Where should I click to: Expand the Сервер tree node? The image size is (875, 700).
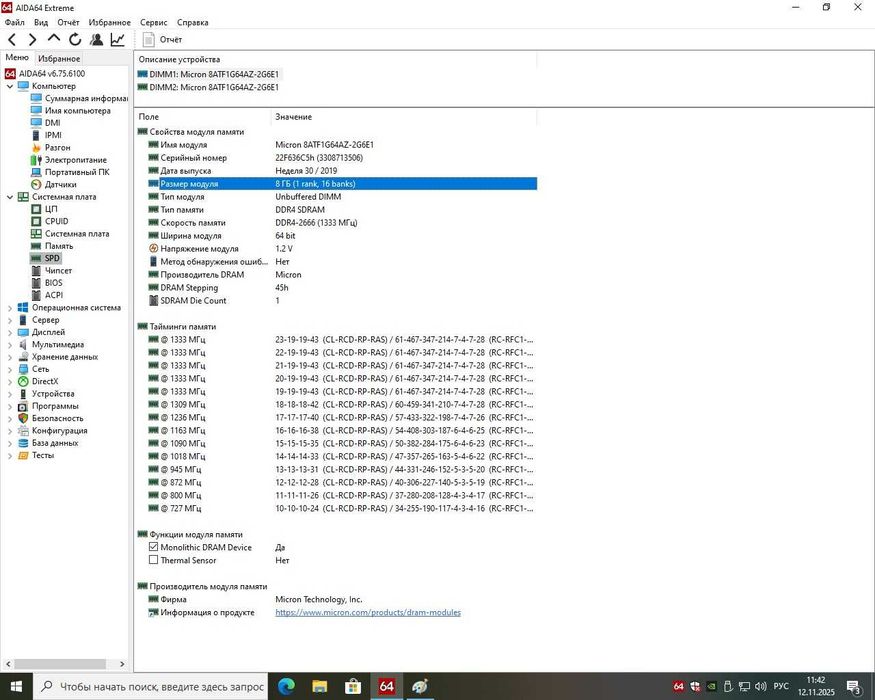click(x=9, y=320)
